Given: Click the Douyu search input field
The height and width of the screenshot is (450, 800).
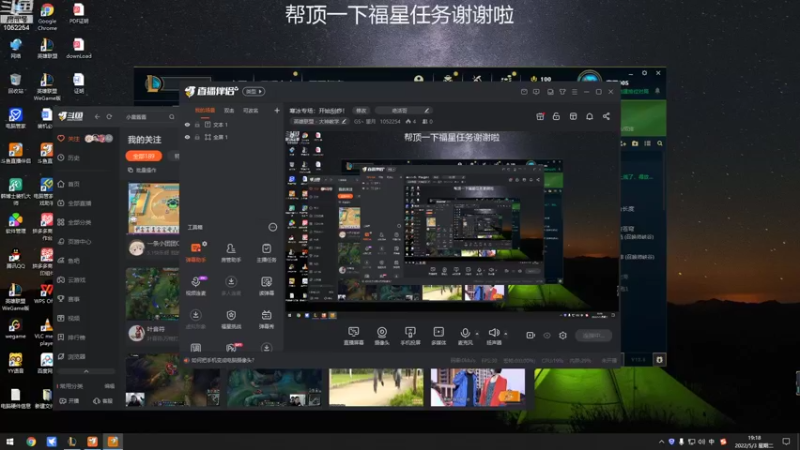Looking at the screenshot, I should click(146, 117).
